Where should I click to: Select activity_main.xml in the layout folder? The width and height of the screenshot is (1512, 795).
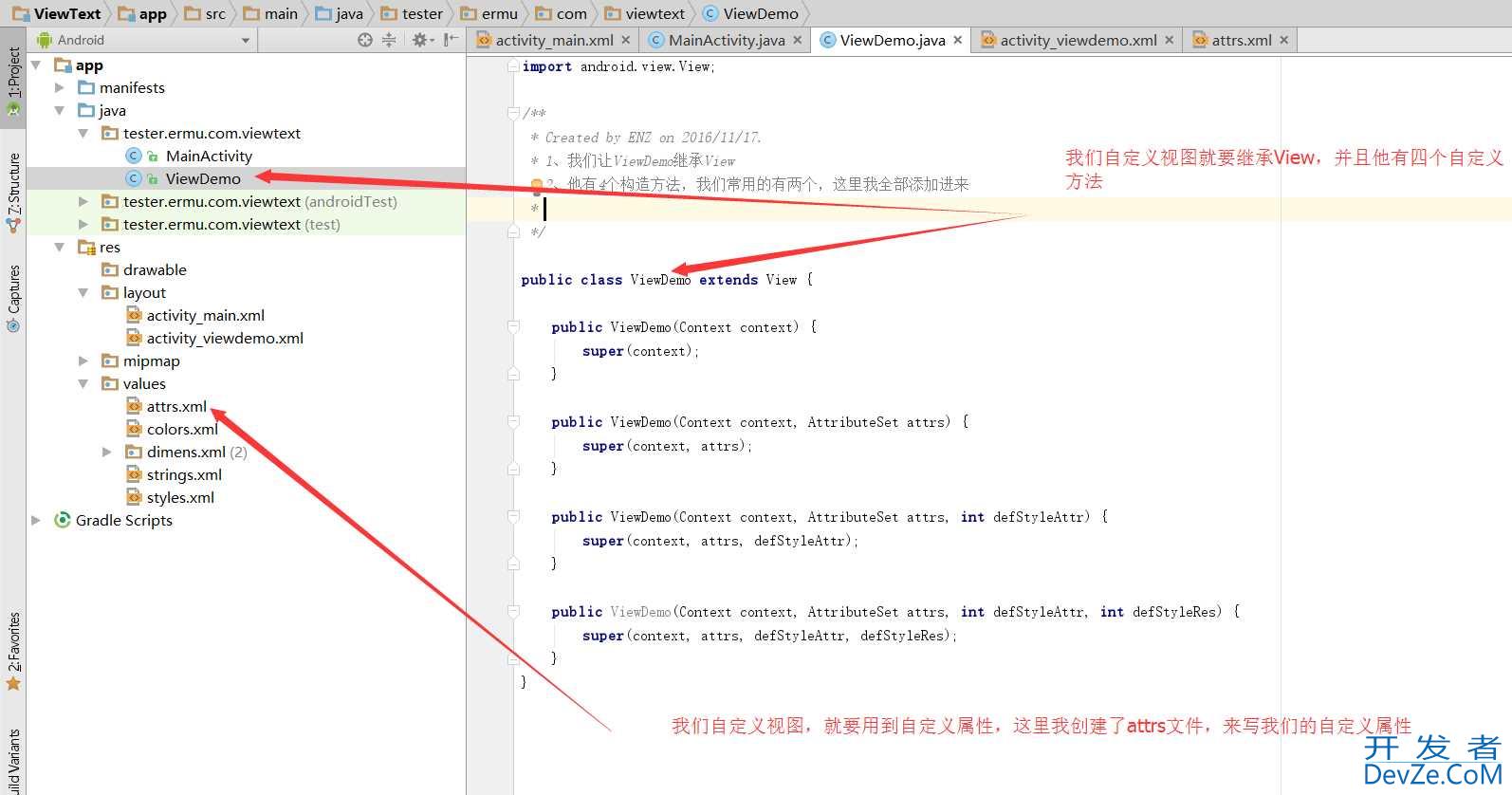click(205, 315)
